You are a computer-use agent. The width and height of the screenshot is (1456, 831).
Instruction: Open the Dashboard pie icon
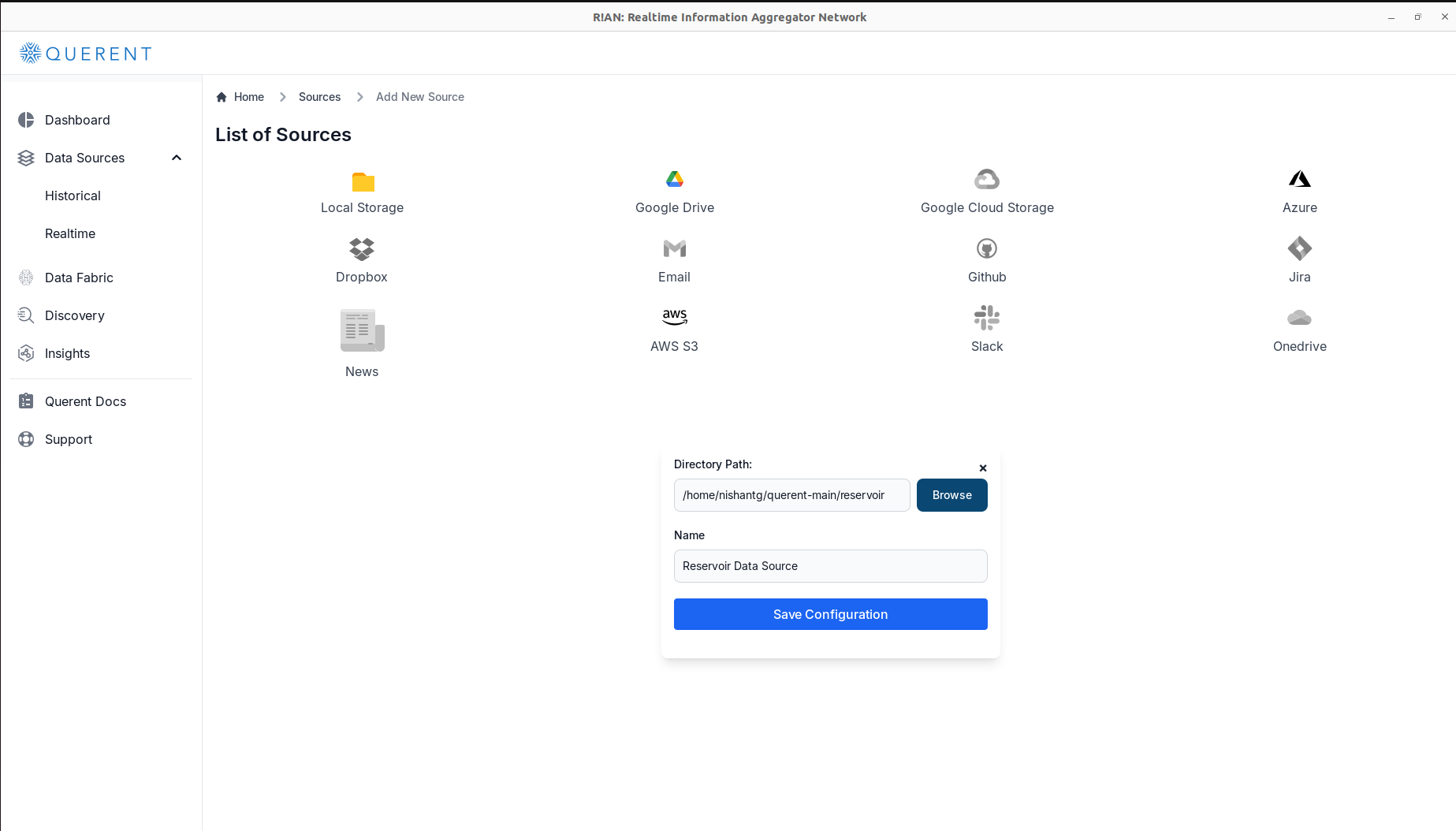click(26, 120)
